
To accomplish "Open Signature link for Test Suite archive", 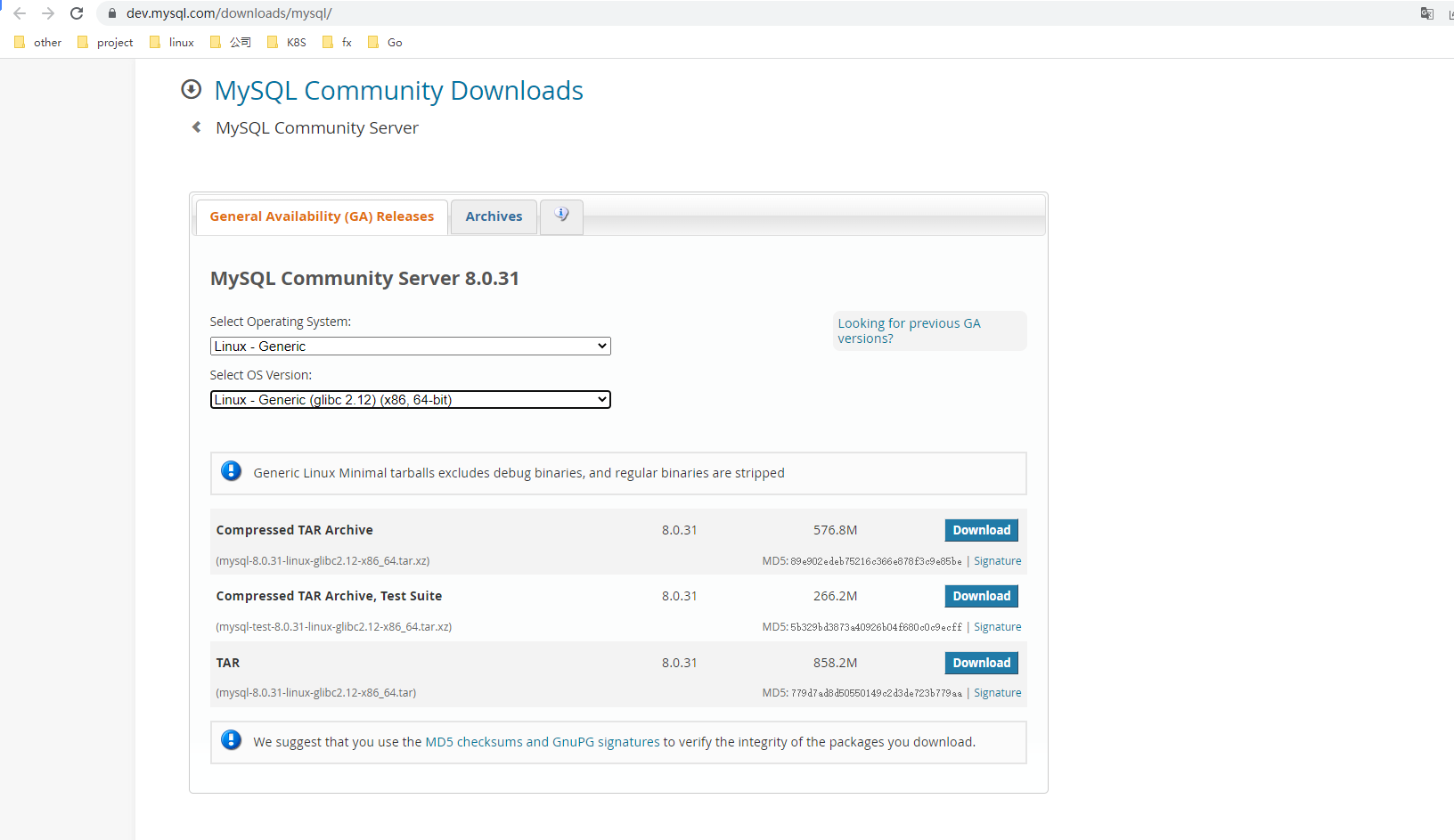I will (997, 627).
